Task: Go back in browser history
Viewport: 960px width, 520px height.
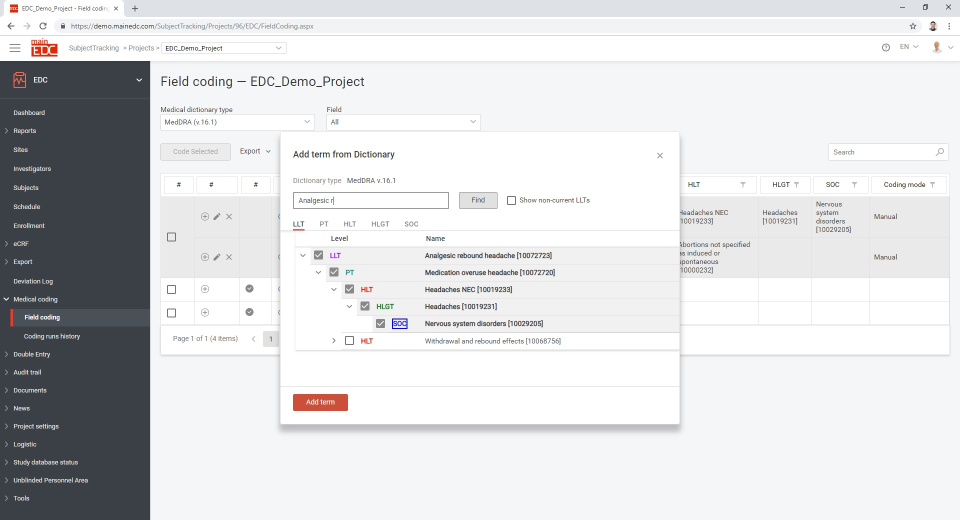Action: click(10, 26)
